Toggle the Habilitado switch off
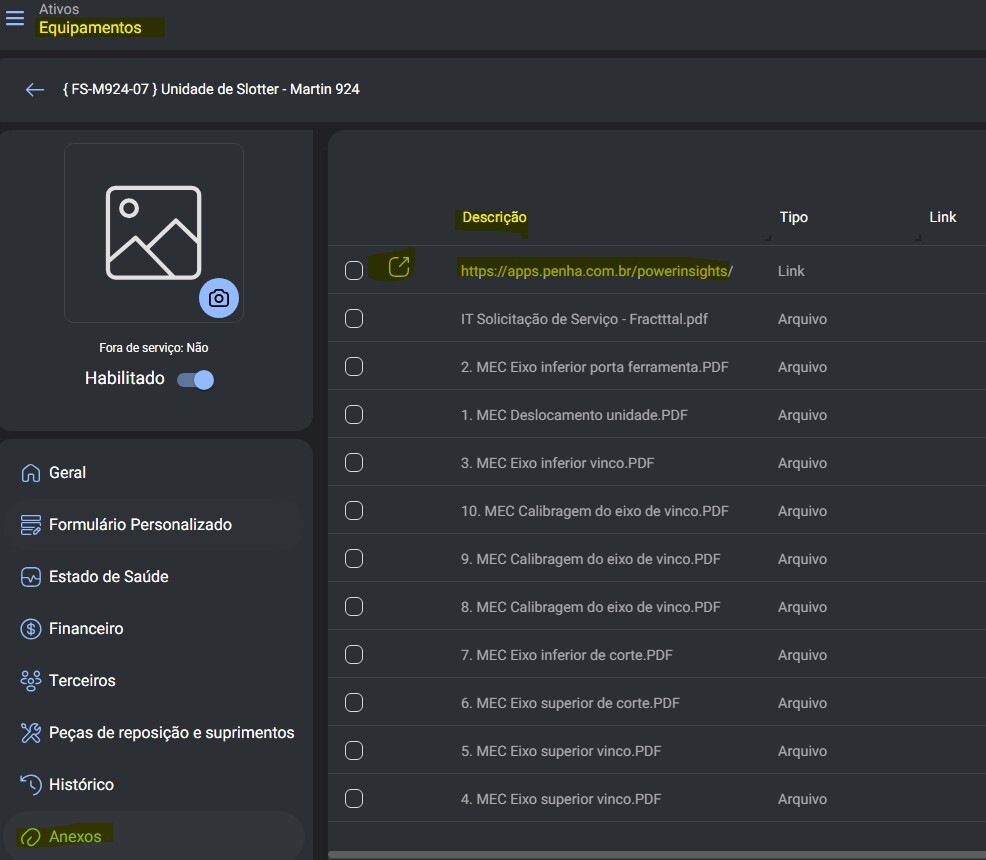Screen dimensions: 986x860 [x=196, y=380]
